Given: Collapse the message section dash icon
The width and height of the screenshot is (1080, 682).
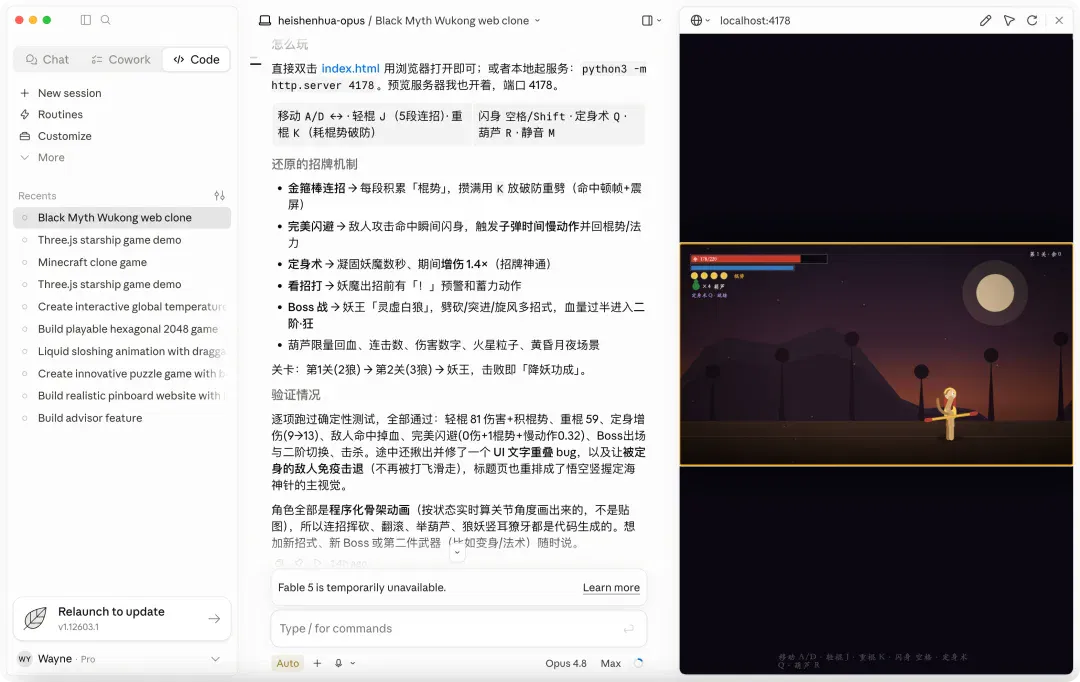Looking at the screenshot, I should (x=256, y=63).
